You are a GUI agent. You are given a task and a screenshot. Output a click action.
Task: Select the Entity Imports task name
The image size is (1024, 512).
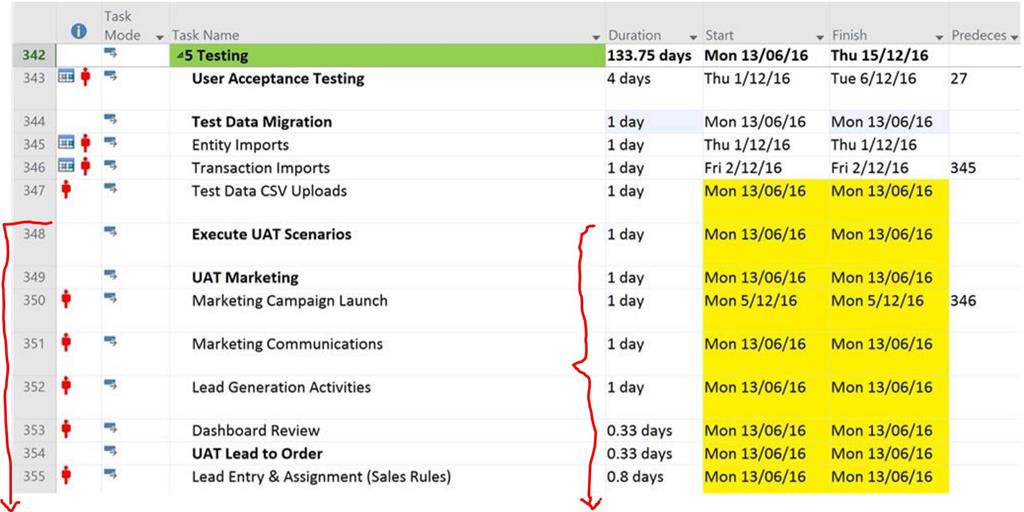pyautogui.click(x=240, y=145)
